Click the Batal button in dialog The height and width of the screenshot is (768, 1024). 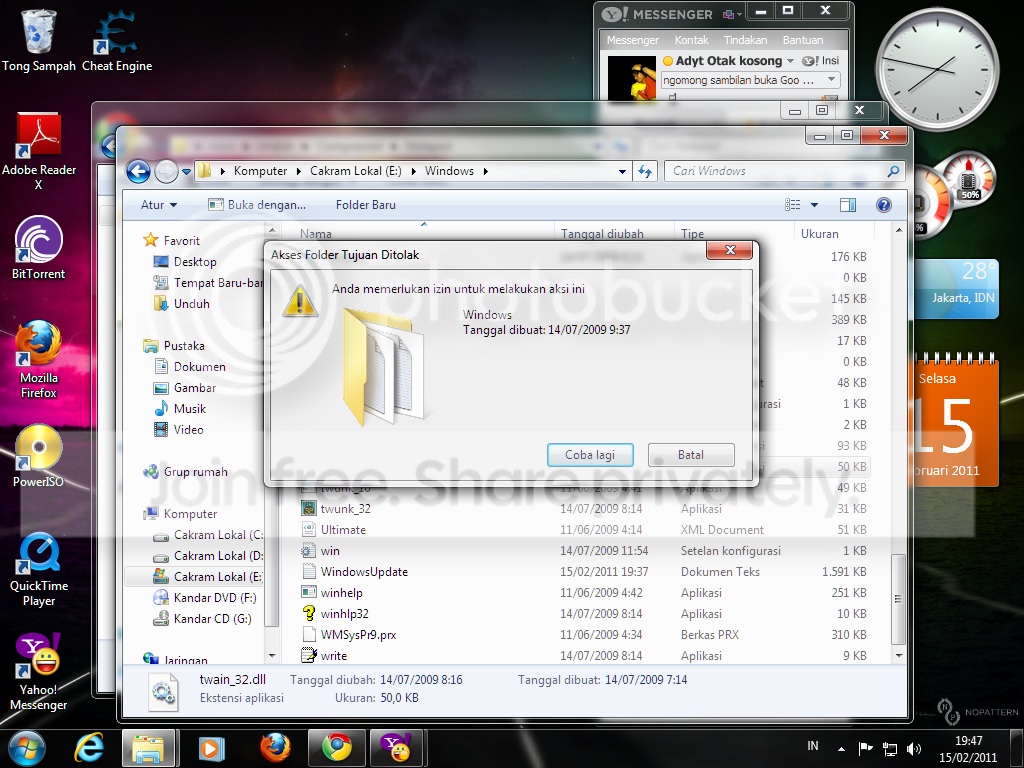(691, 455)
